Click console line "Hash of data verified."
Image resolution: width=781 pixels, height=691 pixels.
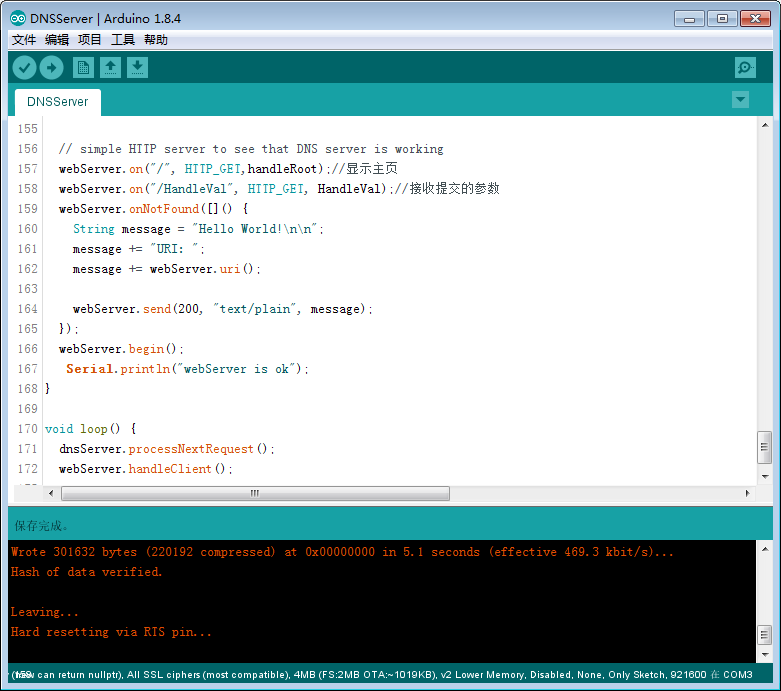[86, 572]
